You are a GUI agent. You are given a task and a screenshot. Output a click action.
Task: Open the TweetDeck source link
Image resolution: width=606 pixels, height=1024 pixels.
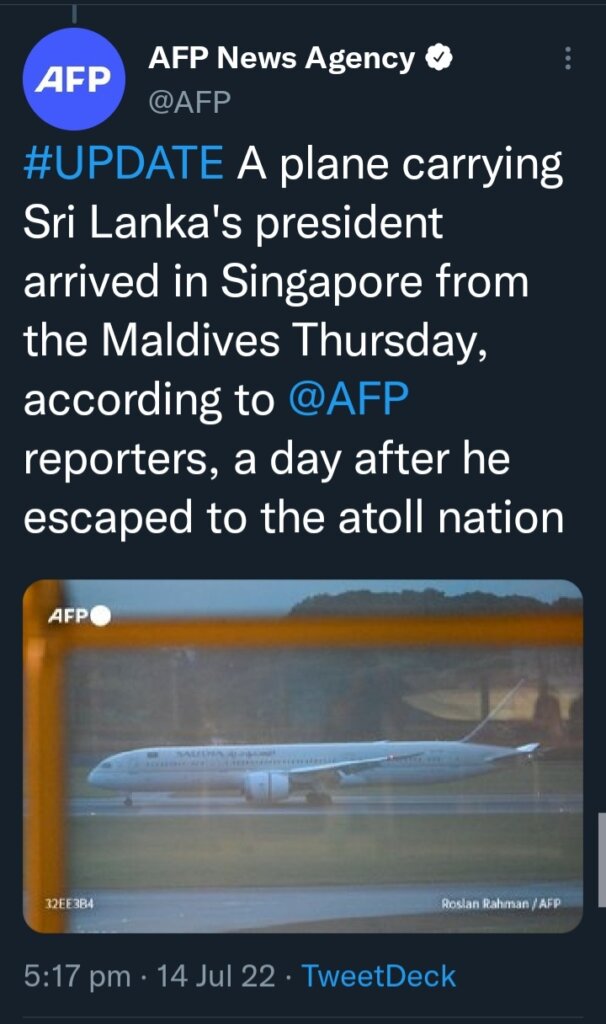tap(378, 976)
